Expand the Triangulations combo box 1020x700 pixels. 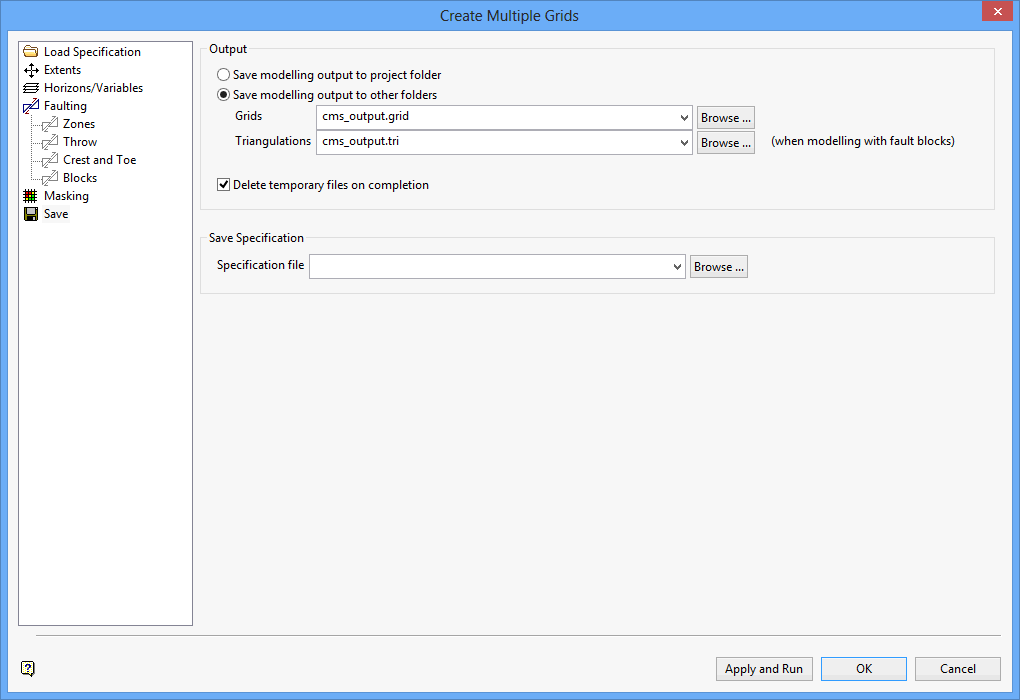click(685, 141)
